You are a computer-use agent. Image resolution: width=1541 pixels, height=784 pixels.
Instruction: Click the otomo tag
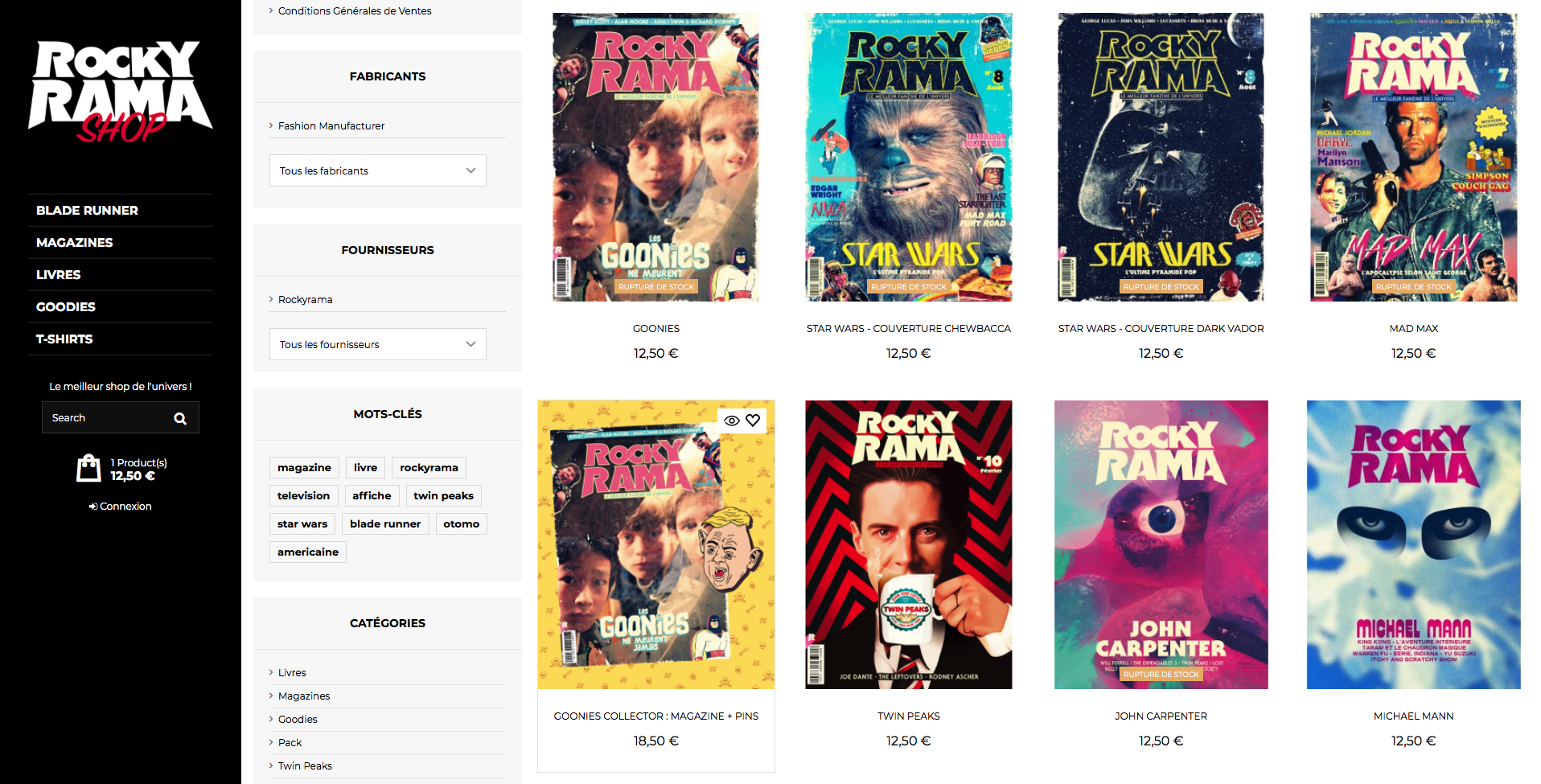[461, 523]
